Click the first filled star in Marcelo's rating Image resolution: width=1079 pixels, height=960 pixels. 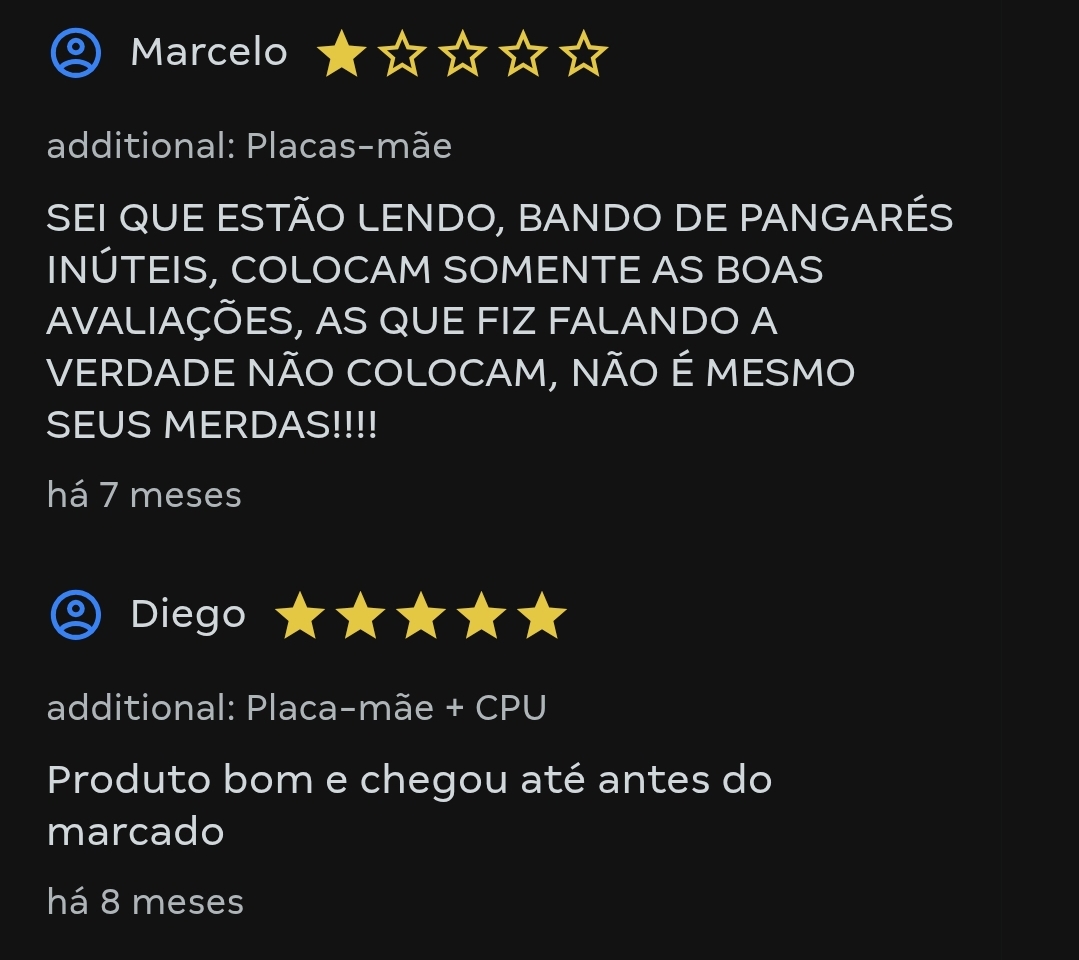point(341,53)
